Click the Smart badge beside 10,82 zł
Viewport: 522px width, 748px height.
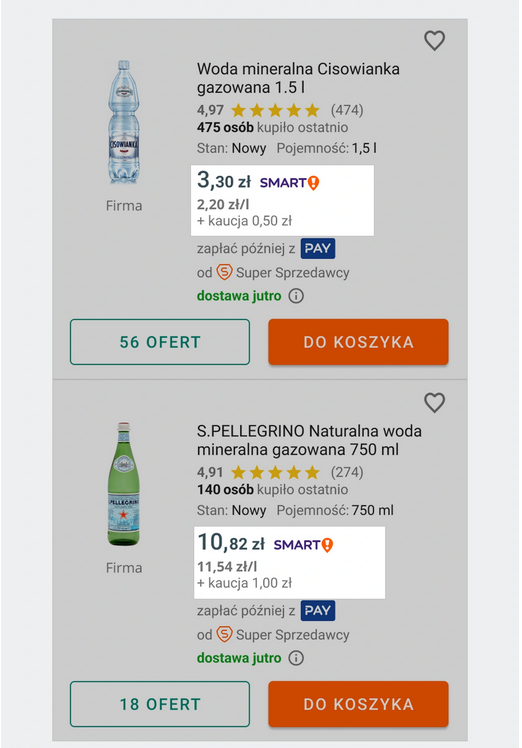click(x=303, y=545)
